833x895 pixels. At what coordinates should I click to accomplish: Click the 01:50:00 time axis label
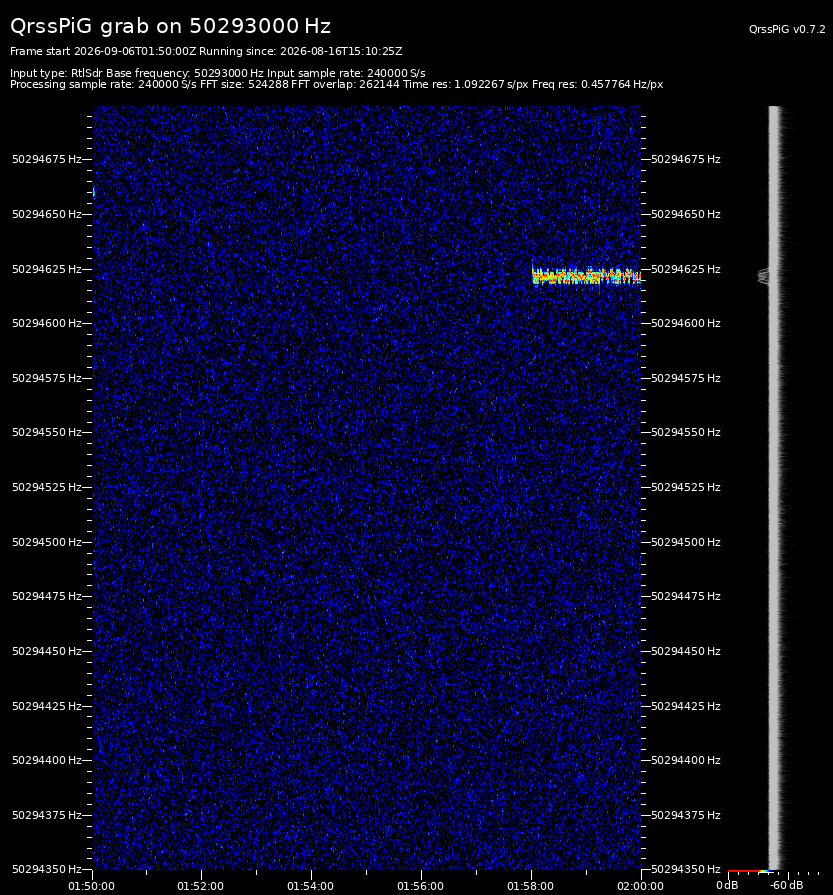pyautogui.click(x=91, y=886)
